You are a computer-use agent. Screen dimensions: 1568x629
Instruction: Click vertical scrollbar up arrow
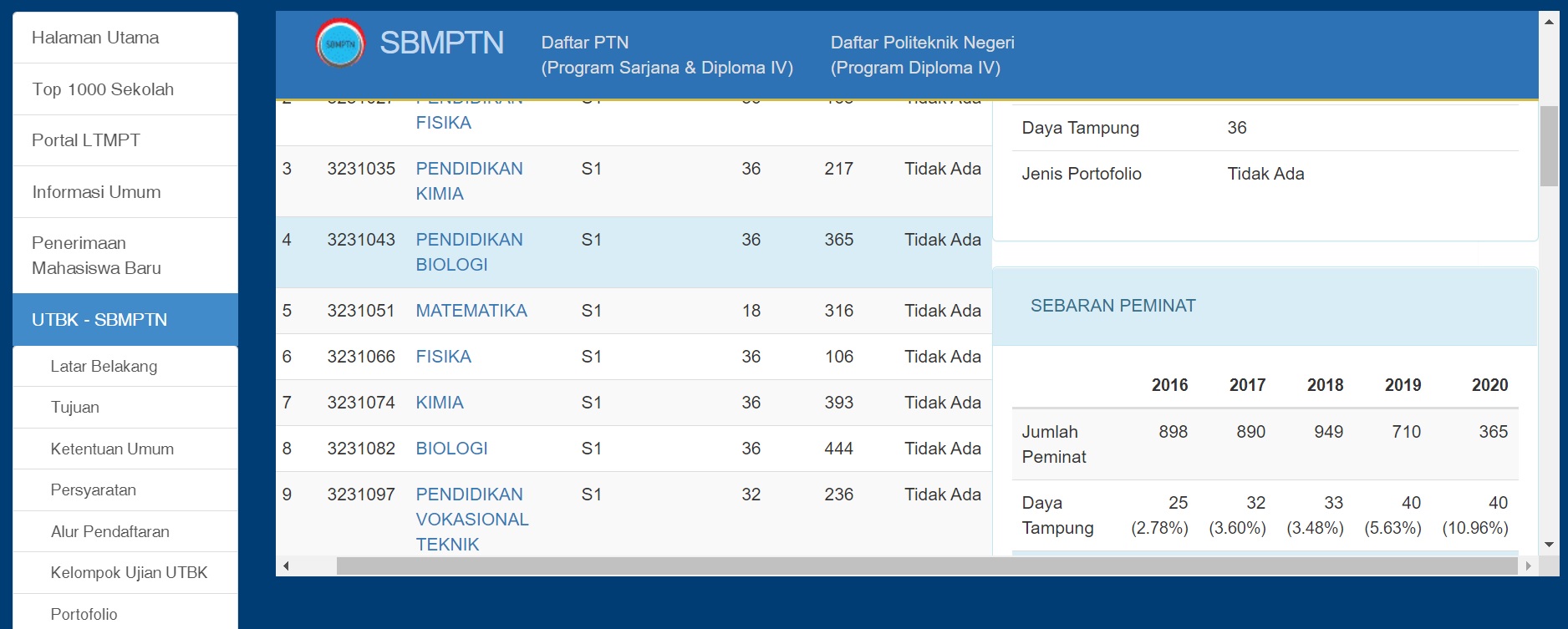point(1549,22)
